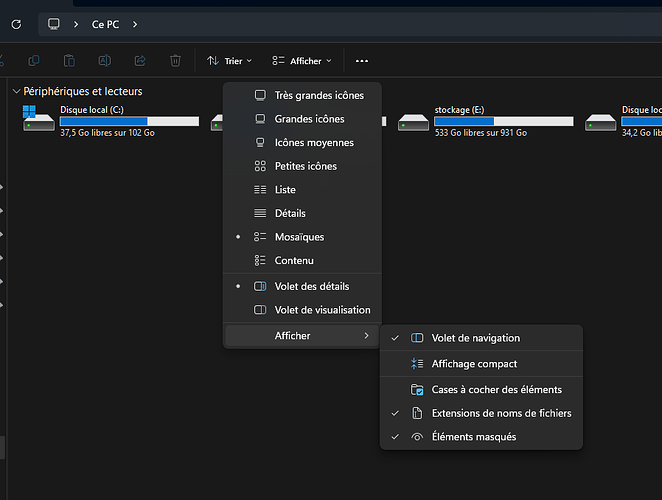The width and height of the screenshot is (662, 500).
Task: Select Mosaïques layout option
Action: coord(299,237)
